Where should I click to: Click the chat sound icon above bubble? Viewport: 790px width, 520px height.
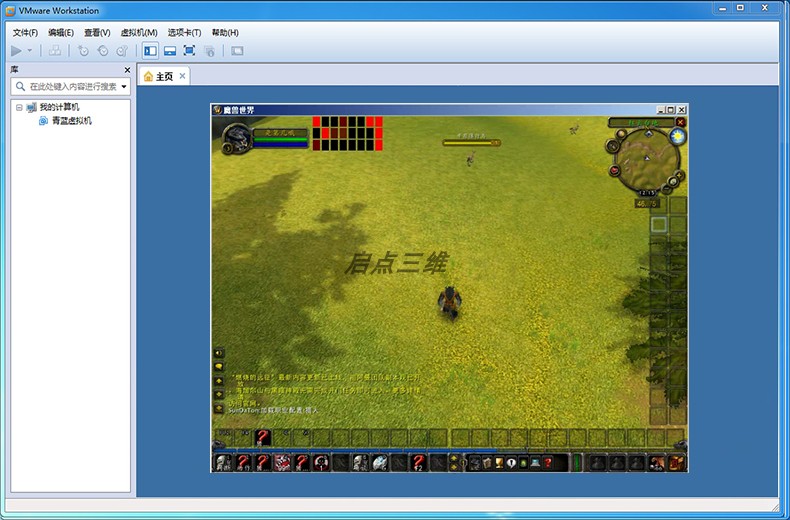tap(219, 353)
